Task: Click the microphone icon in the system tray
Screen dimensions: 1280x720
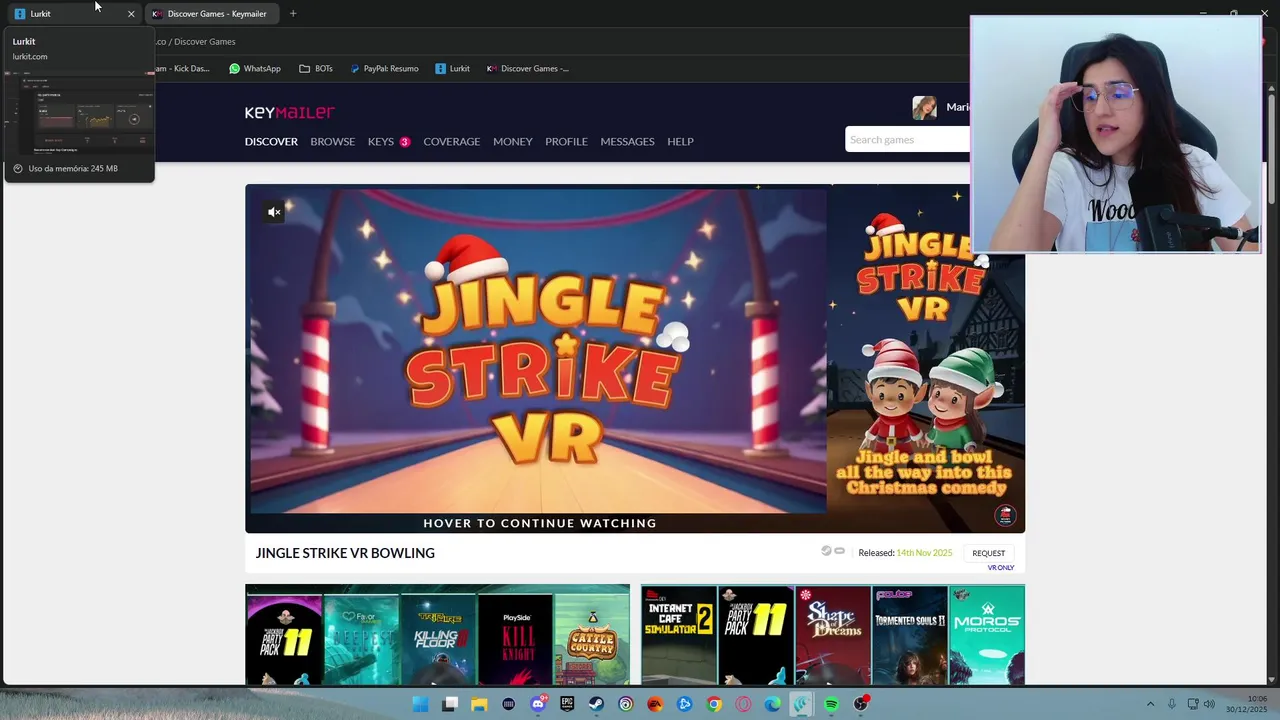Action: click(1171, 704)
